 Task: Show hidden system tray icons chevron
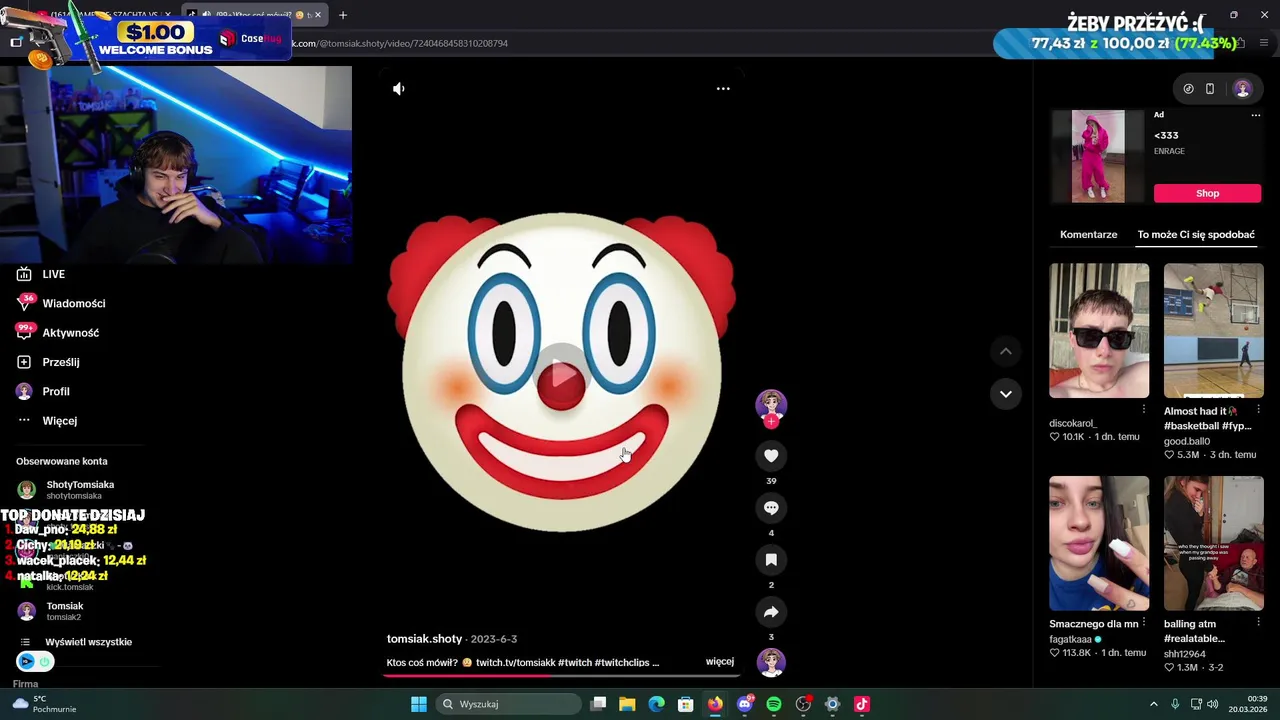(x=1153, y=704)
